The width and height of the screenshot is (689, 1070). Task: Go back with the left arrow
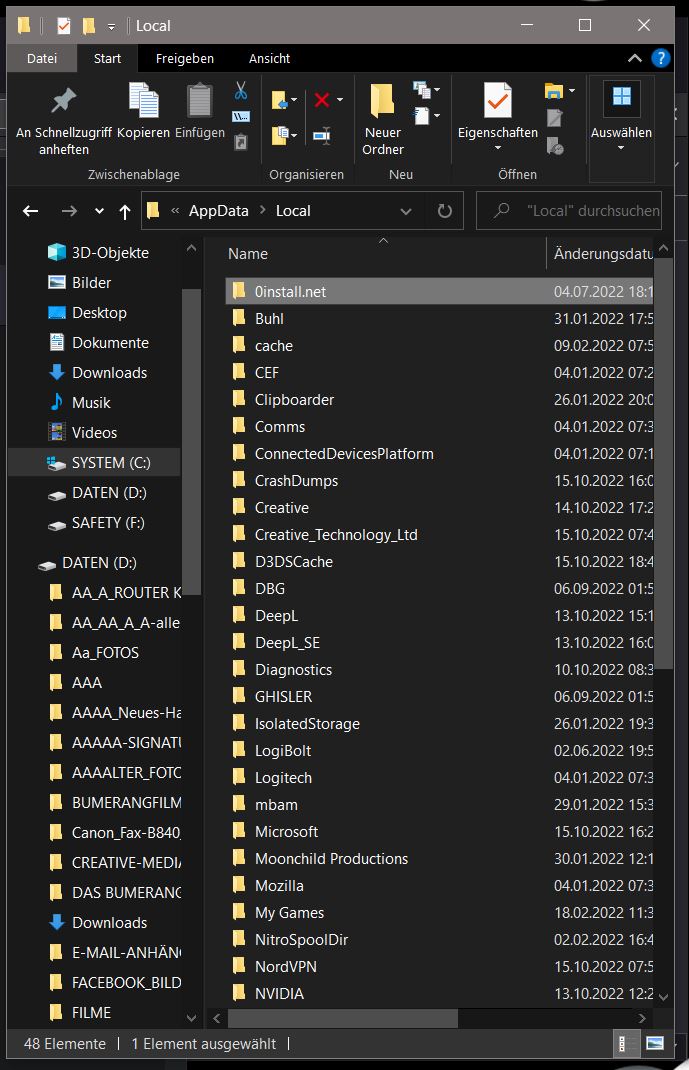click(31, 211)
